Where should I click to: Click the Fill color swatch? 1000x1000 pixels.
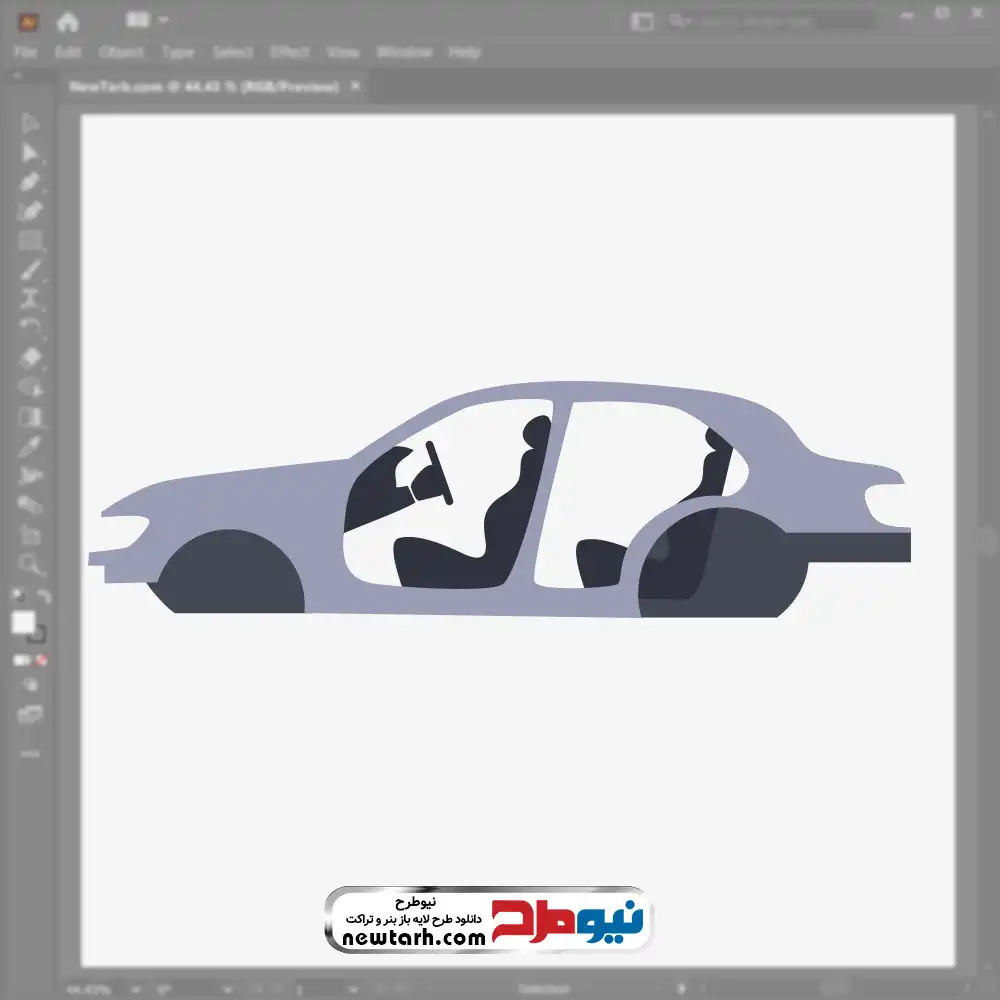(x=23, y=623)
